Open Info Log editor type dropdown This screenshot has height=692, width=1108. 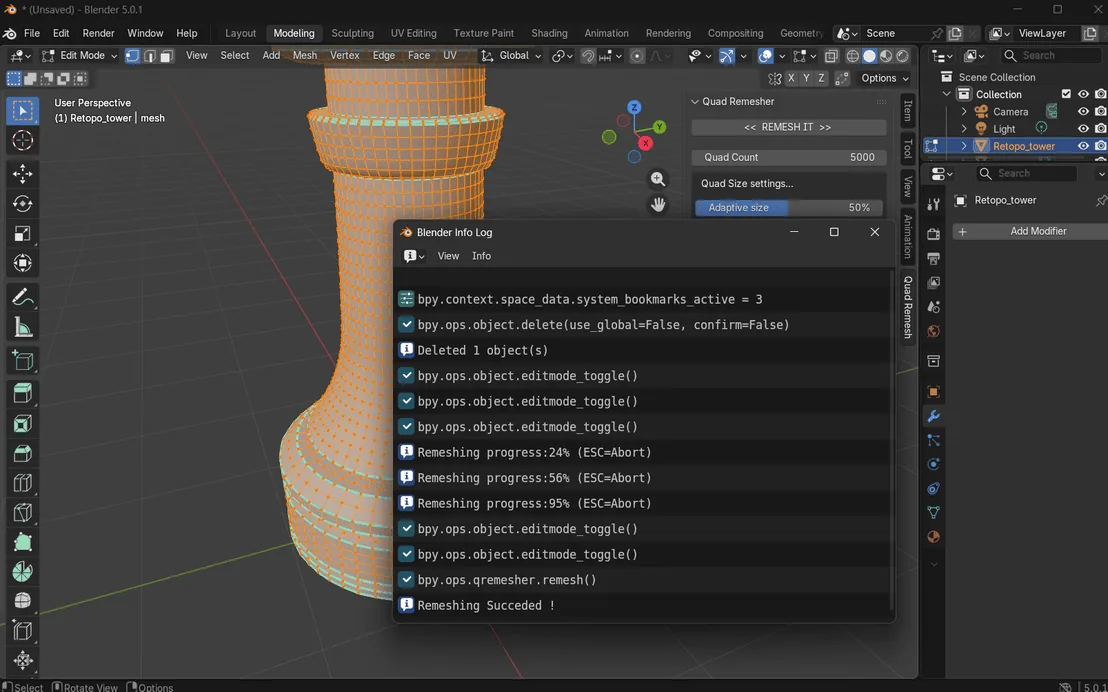tap(413, 256)
